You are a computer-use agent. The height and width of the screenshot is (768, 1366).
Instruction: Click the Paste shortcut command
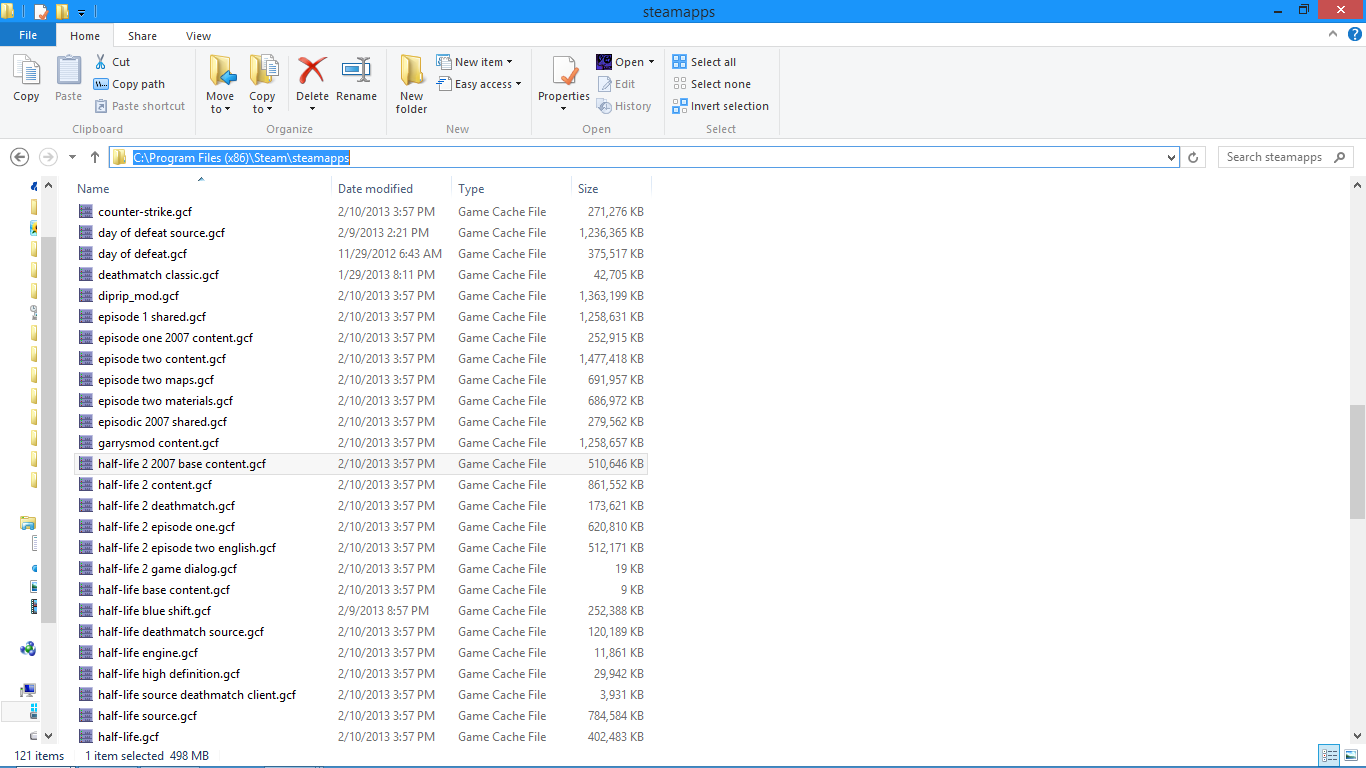point(140,106)
